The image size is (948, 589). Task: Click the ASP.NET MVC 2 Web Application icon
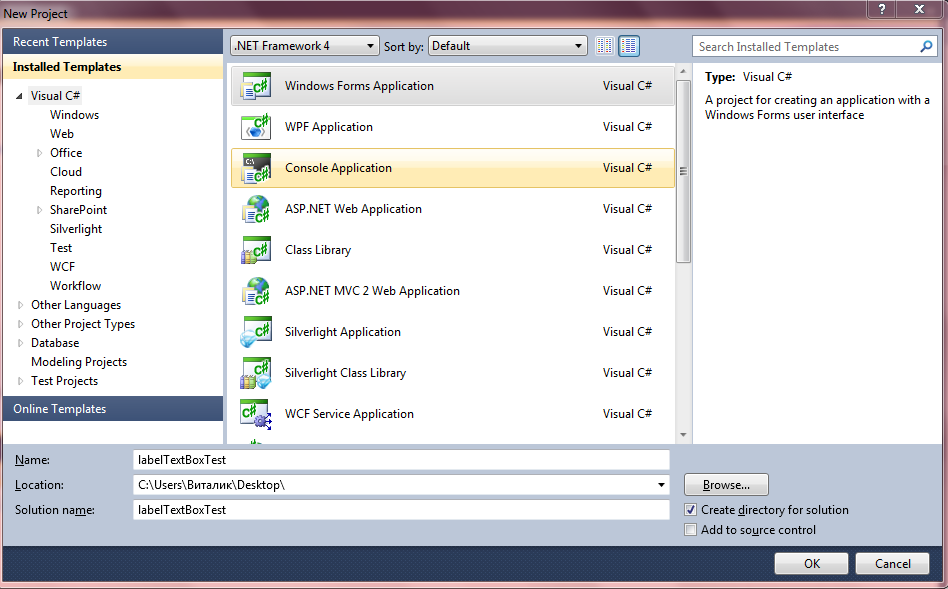tap(256, 291)
